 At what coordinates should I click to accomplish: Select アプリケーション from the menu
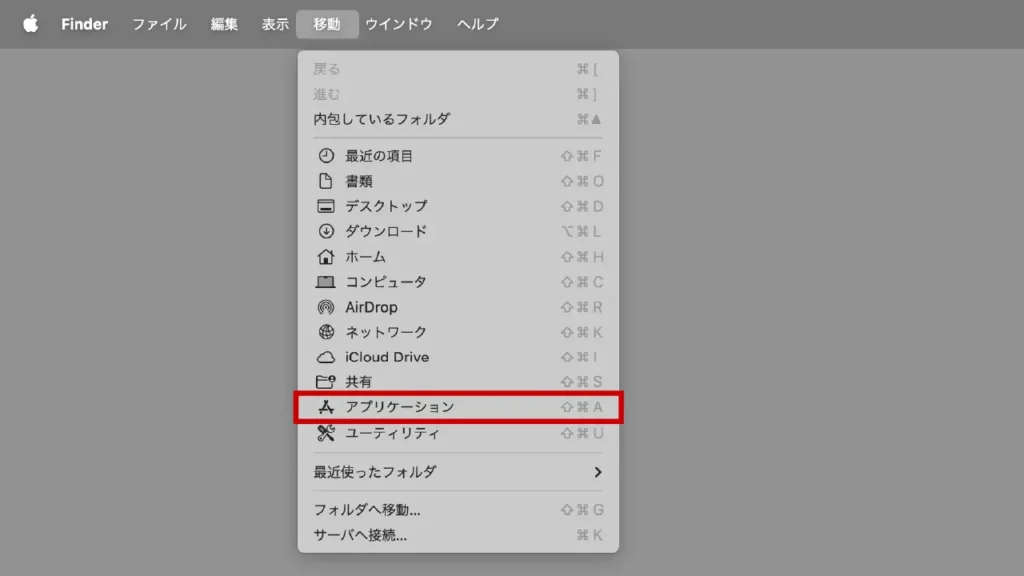(x=399, y=407)
